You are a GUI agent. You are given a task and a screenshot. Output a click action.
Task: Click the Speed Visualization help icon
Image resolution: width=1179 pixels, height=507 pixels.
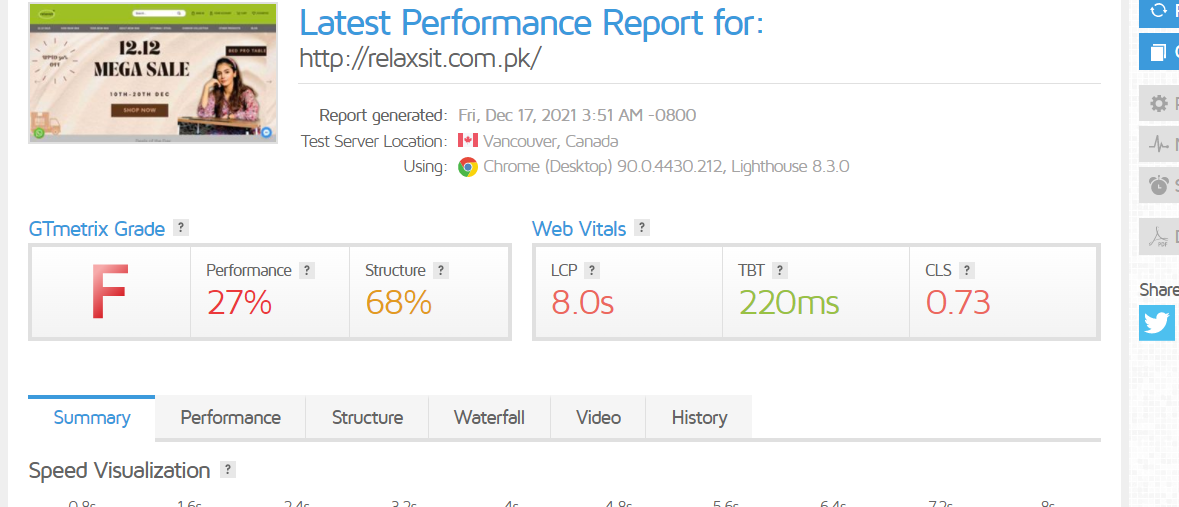pyautogui.click(x=228, y=470)
